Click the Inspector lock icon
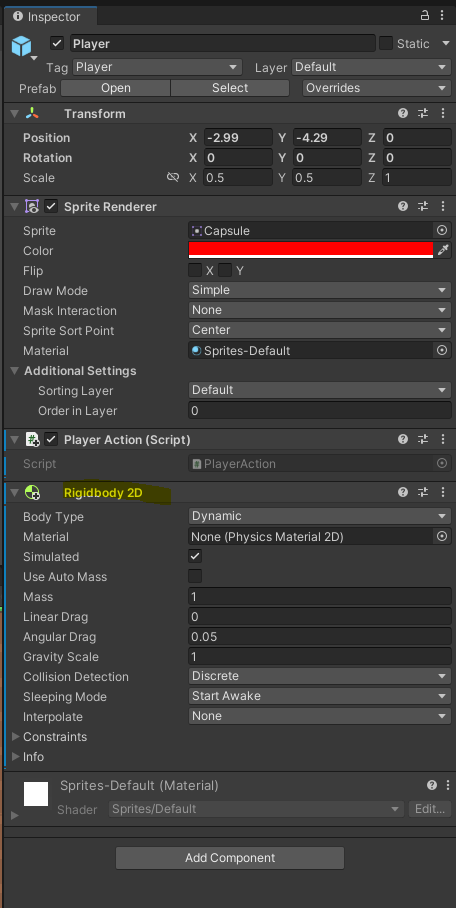 (x=425, y=16)
